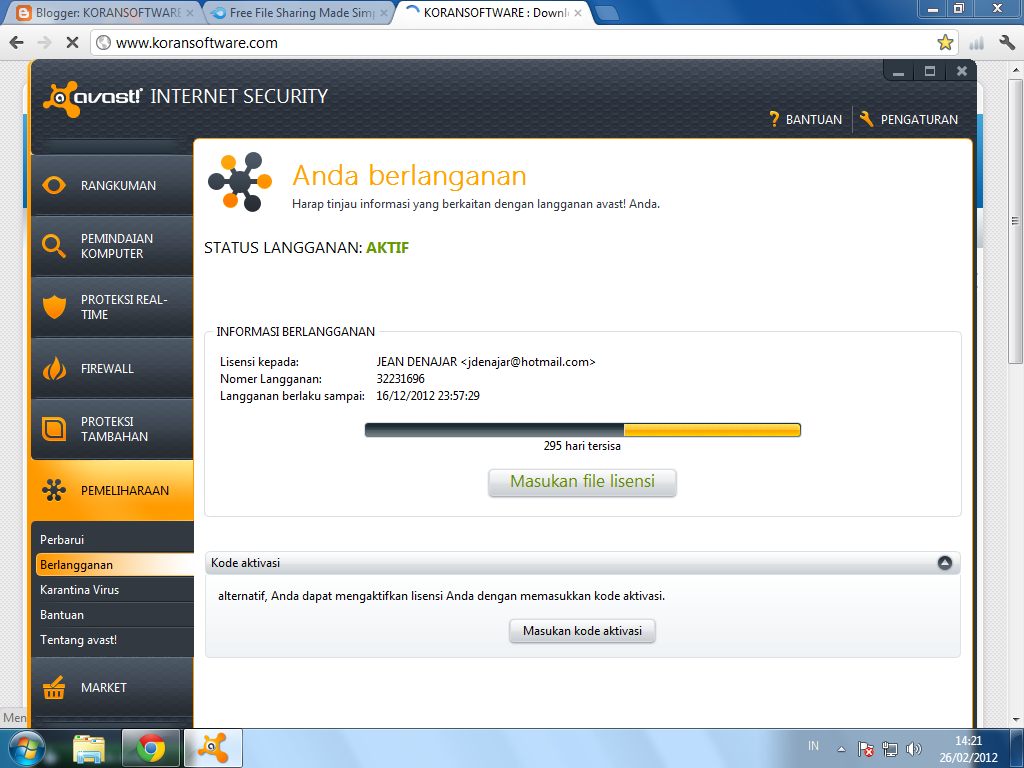Select the Proteksi Real-Time shield icon
The height and width of the screenshot is (768, 1024).
(54, 307)
